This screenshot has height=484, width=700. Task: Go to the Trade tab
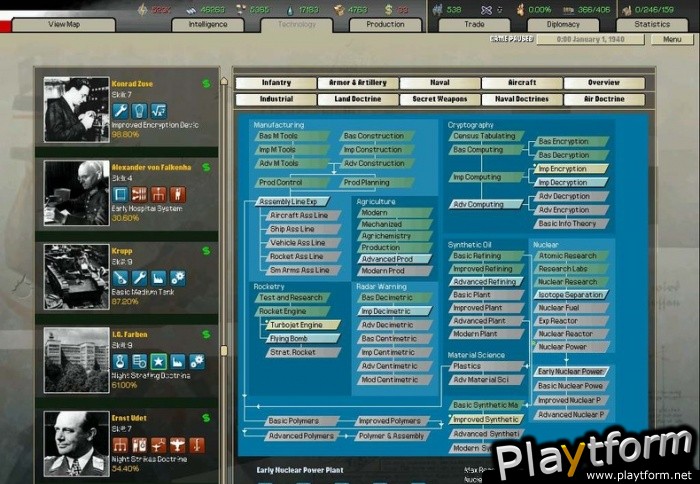[474, 25]
